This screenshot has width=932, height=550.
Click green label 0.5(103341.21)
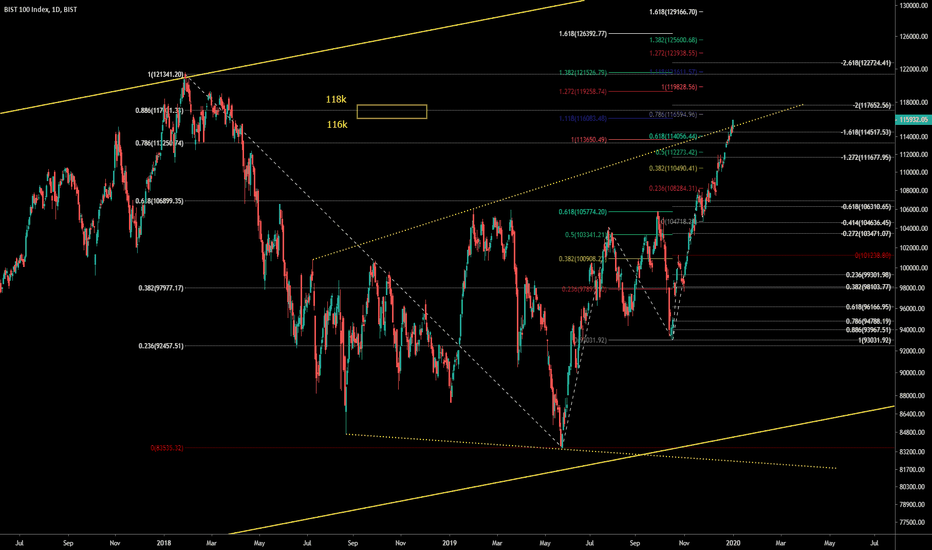coord(586,234)
